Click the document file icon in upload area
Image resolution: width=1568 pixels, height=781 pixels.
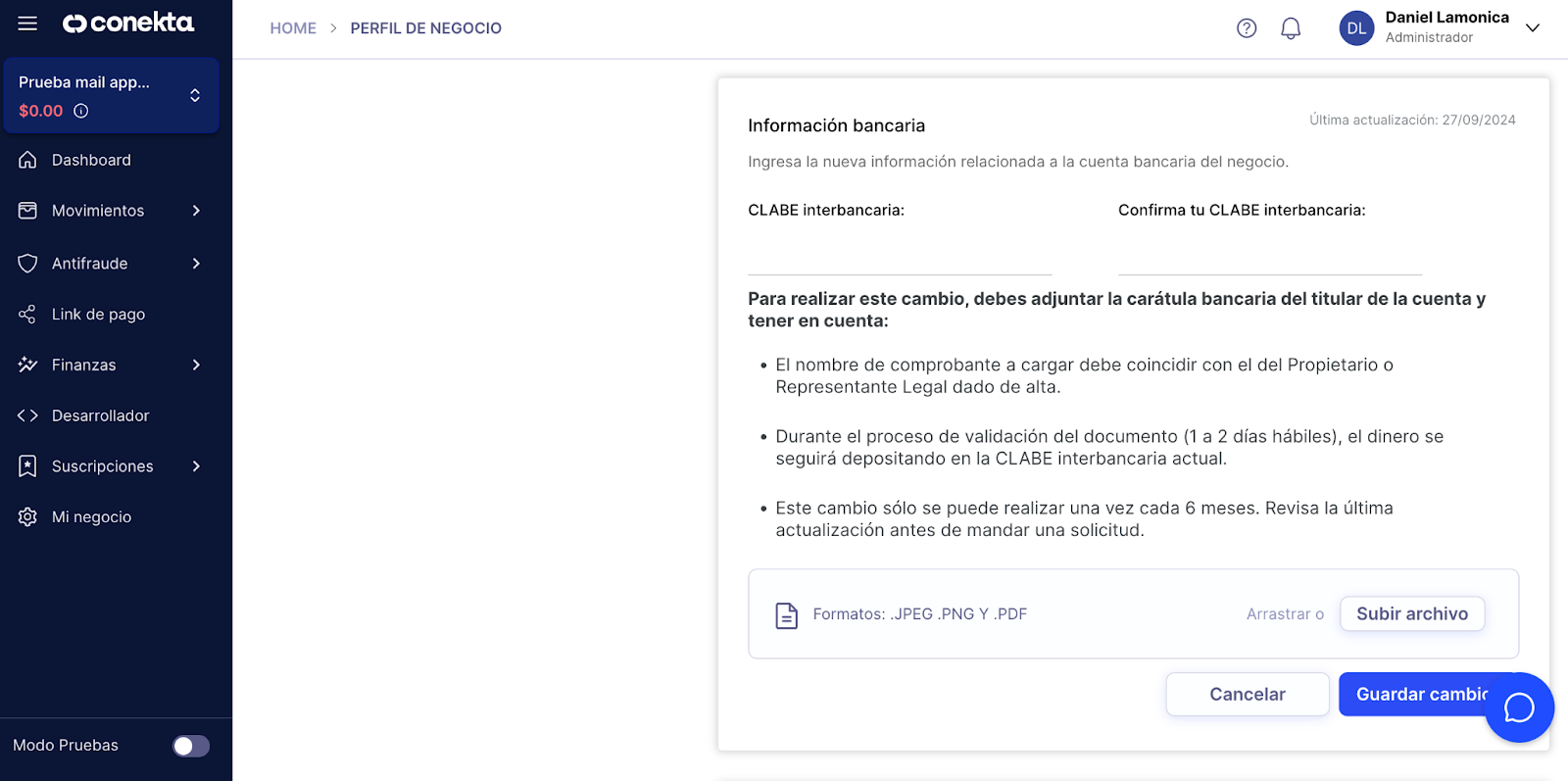tap(787, 615)
